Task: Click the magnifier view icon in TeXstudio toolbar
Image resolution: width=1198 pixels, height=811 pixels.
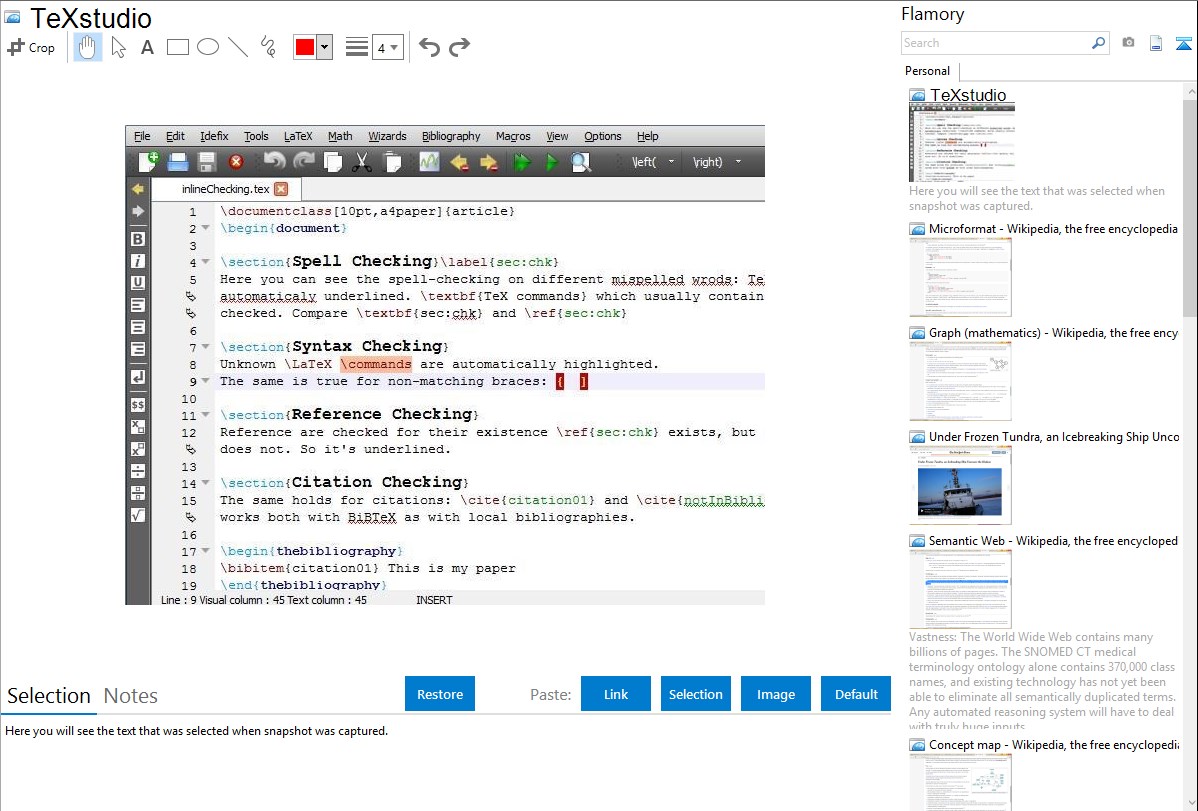Action: (x=581, y=162)
